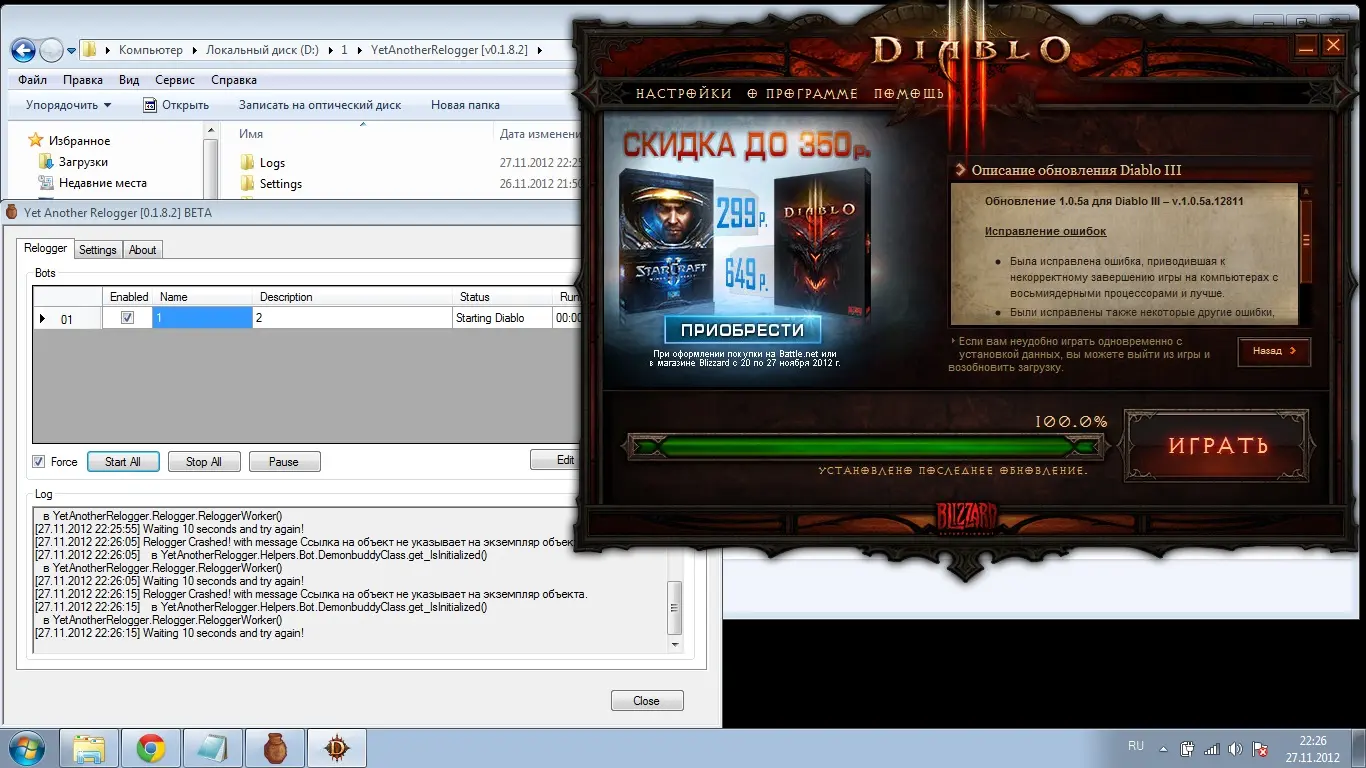Click the log scrollbar down arrow
Screen dimensions: 1366x768
pos(675,645)
